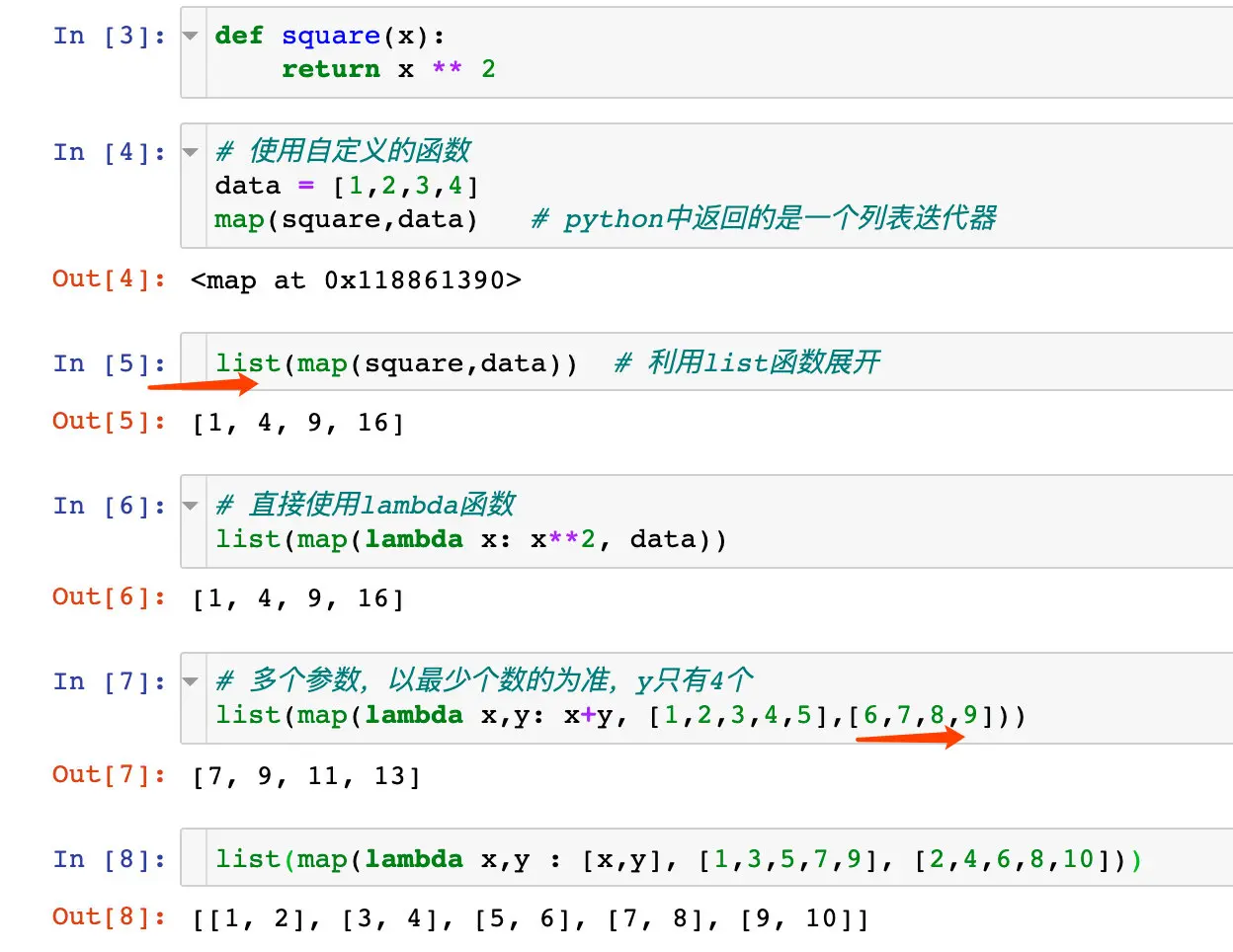Click the list(map(square,data)) cell

tap(706, 363)
